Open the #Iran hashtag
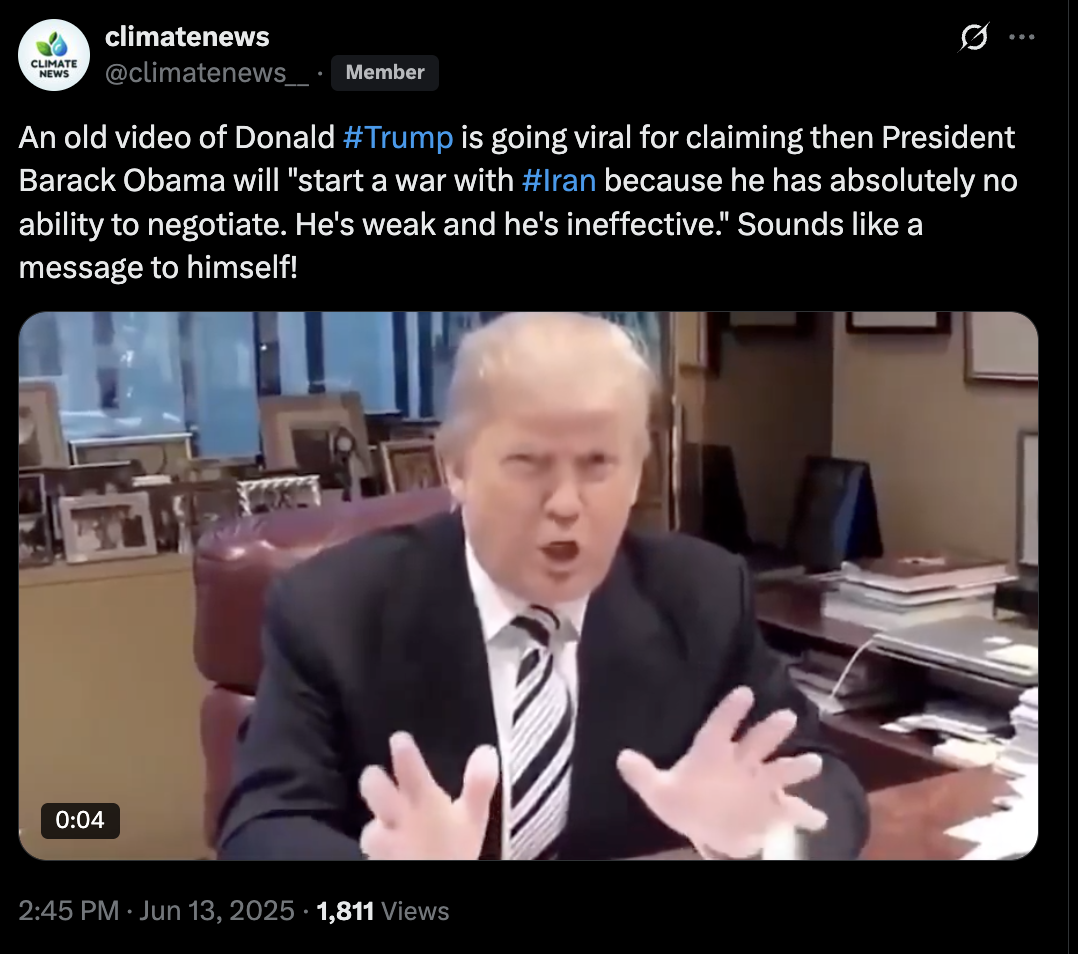Viewport: 1078px width, 954px height. click(x=558, y=181)
